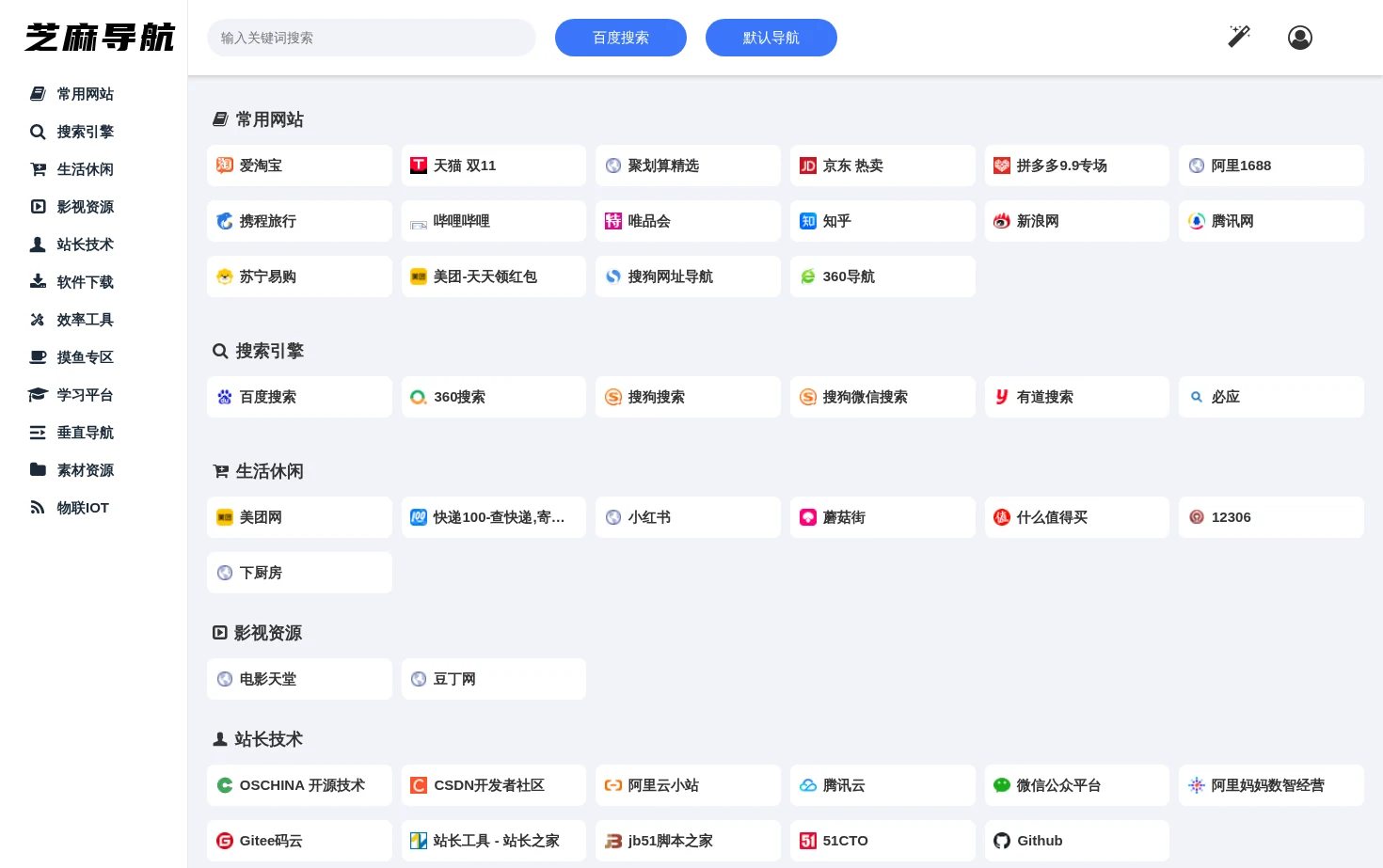Open the 豆丁网 link
1383x868 pixels.
pos(494,679)
